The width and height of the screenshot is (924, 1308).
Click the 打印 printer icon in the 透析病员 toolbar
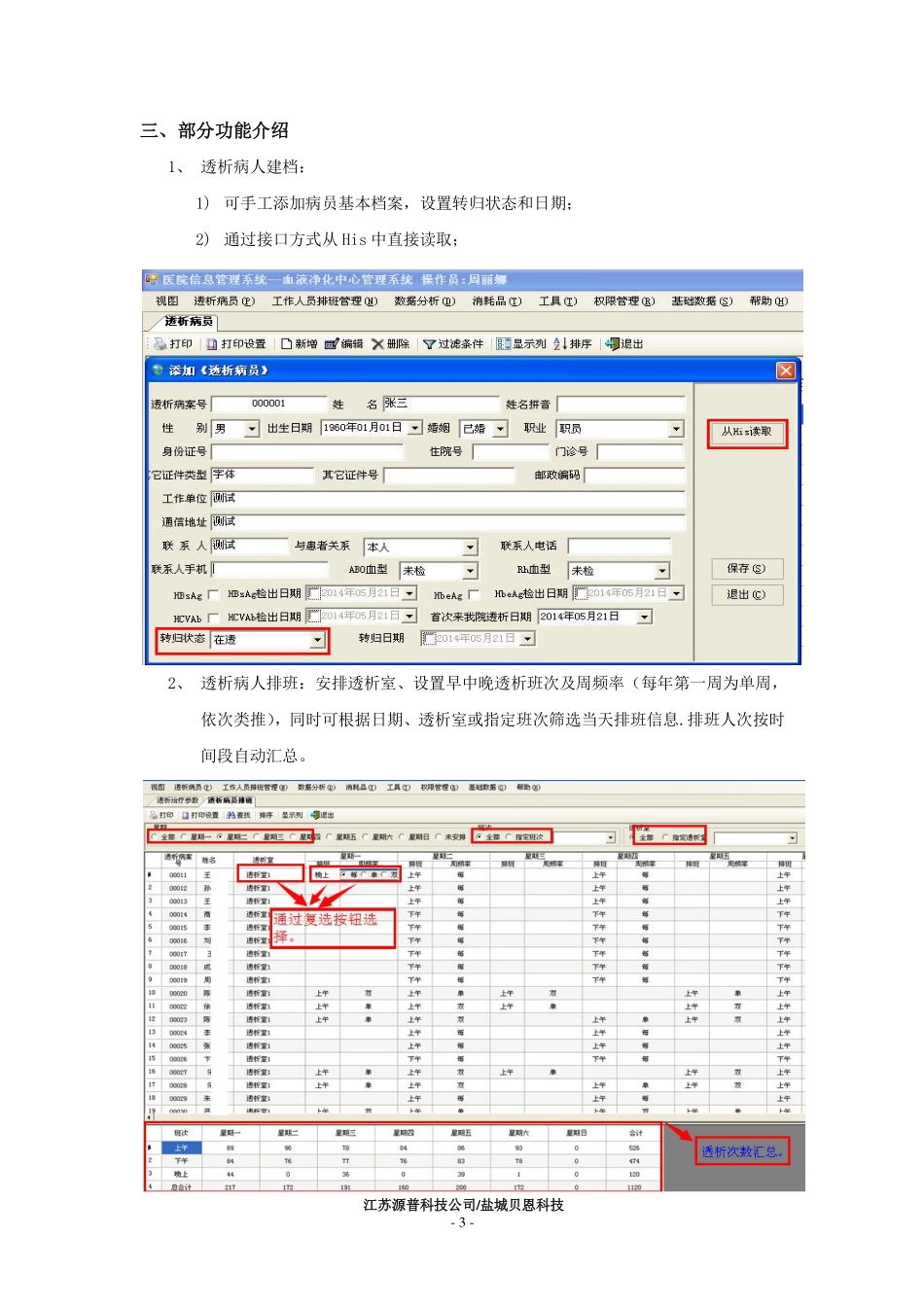point(174,344)
